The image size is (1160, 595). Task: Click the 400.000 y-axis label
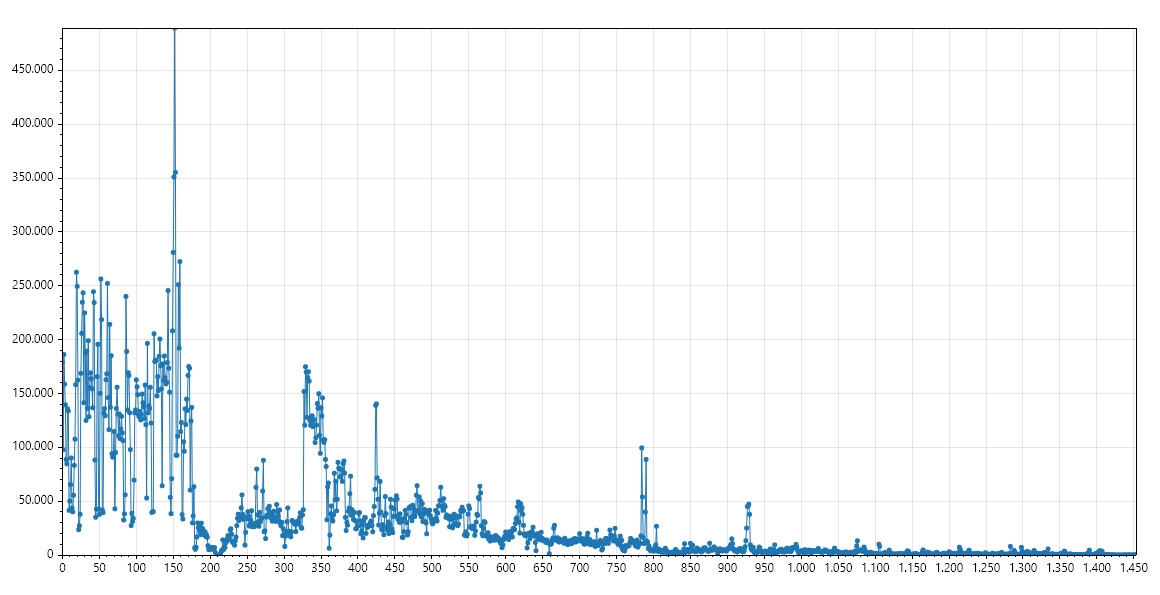pyautogui.click(x=31, y=124)
